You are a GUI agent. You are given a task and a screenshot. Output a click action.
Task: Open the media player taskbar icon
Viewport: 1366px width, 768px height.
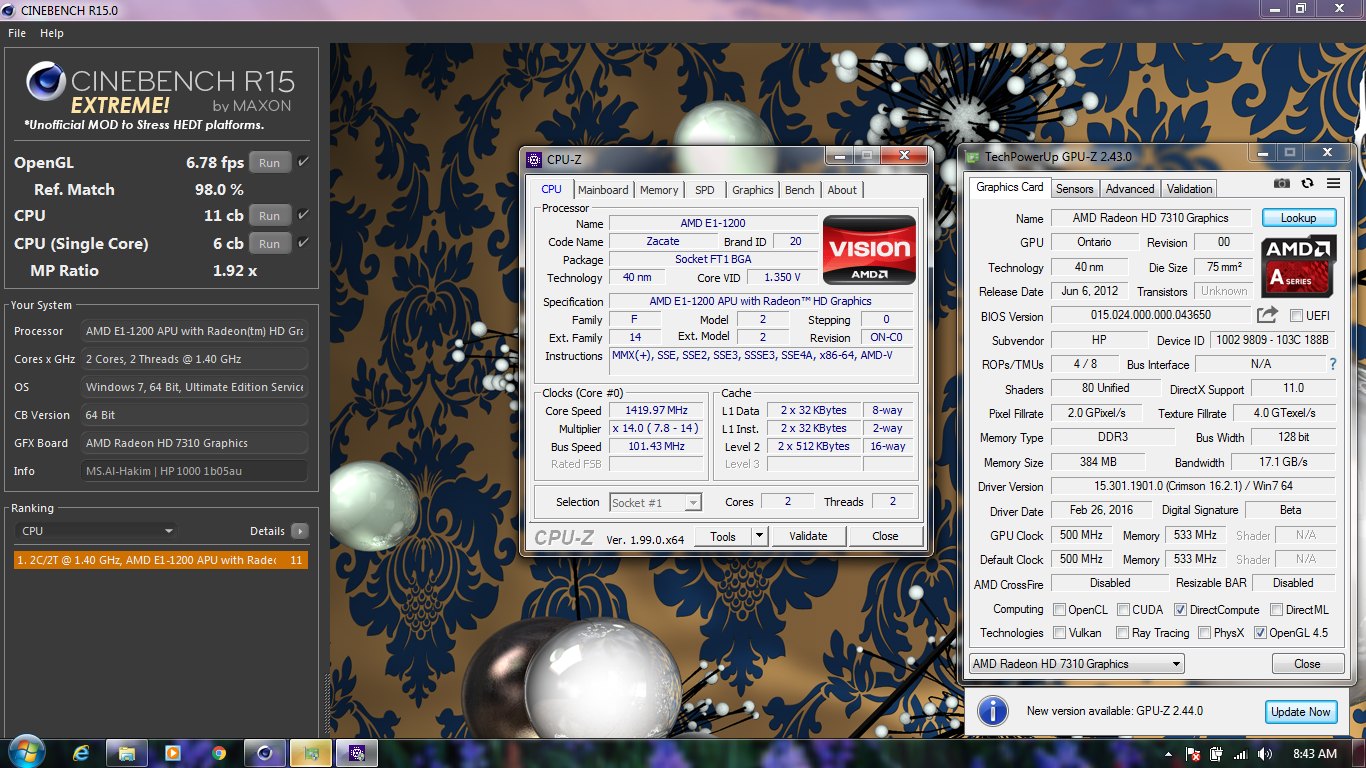click(x=172, y=753)
